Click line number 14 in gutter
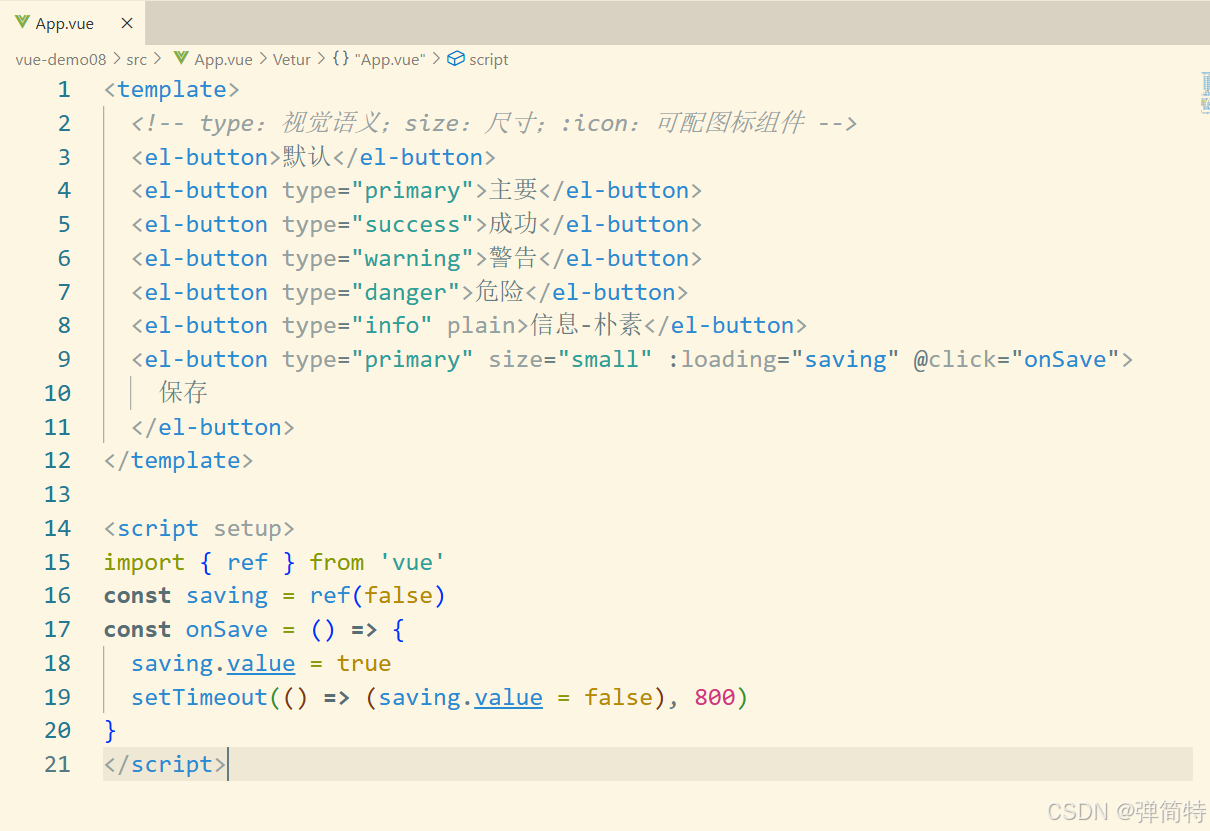 57,528
